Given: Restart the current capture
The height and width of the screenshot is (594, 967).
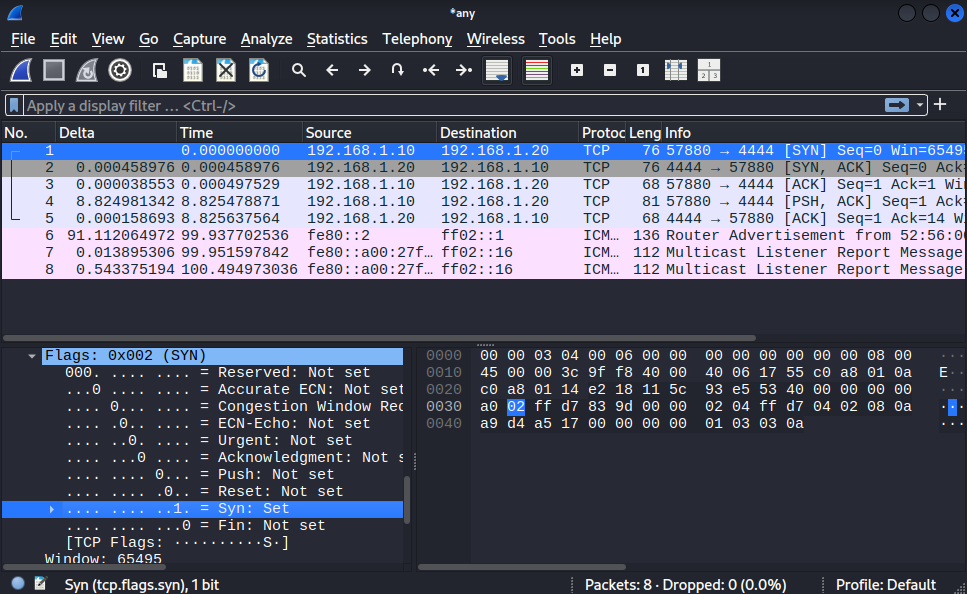Looking at the screenshot, I should (x=87, y=70).
